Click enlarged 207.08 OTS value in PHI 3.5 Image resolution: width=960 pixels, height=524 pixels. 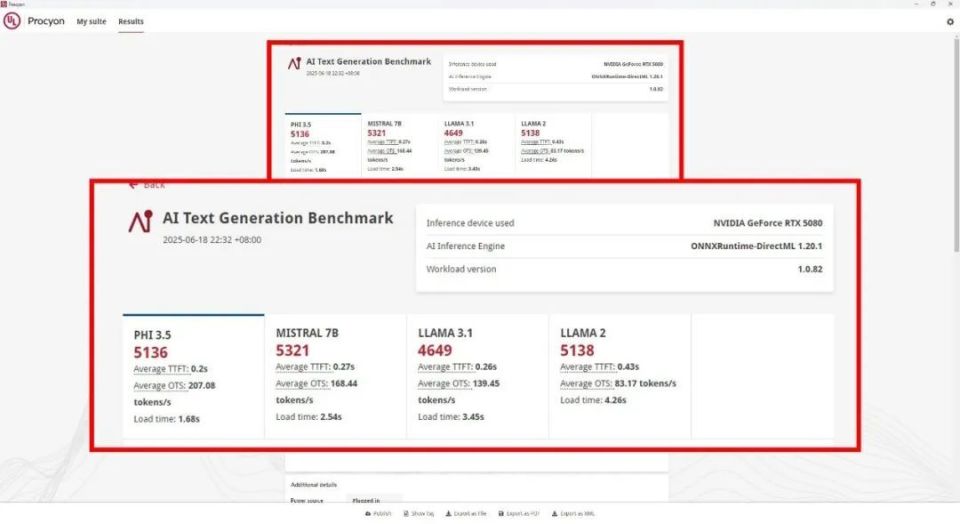[201, 386]
